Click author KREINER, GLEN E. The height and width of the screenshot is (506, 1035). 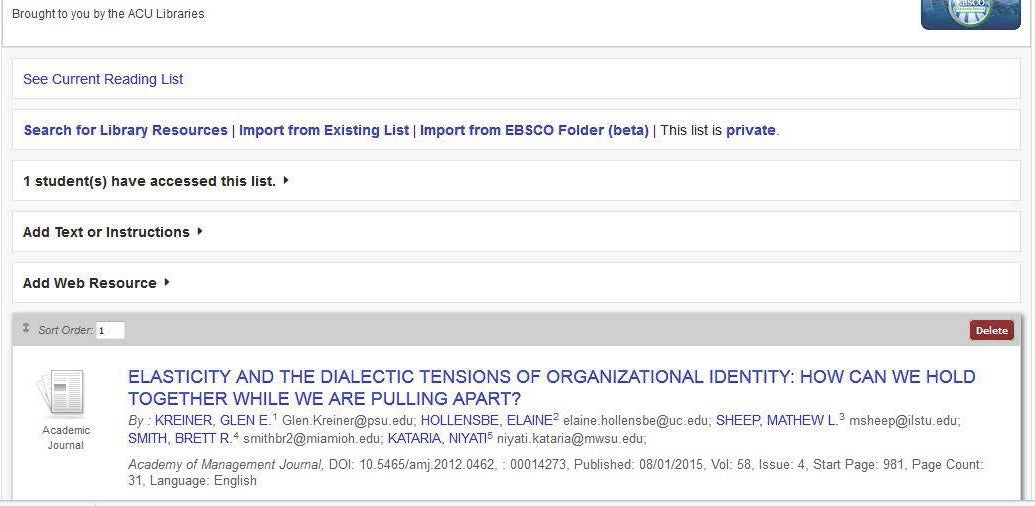[213, 420]
